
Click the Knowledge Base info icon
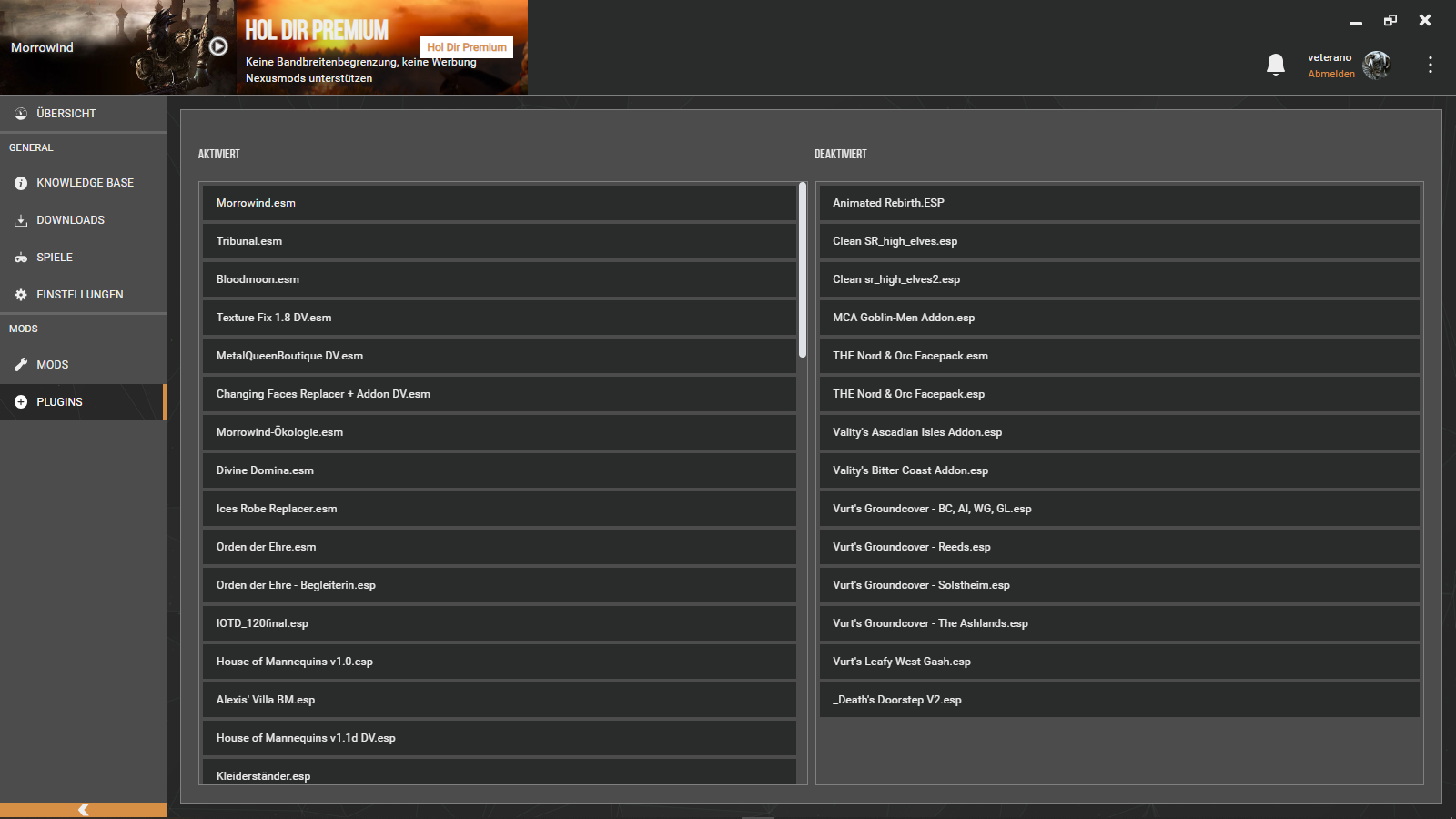pos(21,183)
